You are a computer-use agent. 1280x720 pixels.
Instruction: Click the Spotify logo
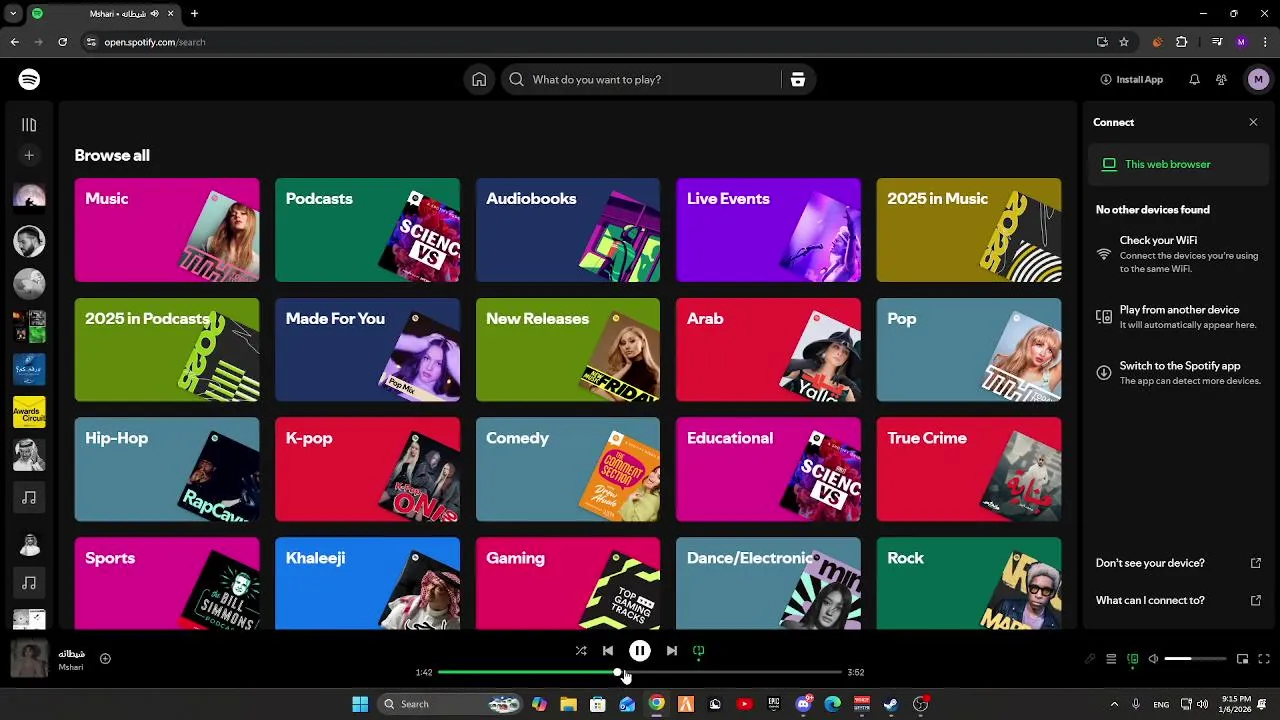pos(29,79)
